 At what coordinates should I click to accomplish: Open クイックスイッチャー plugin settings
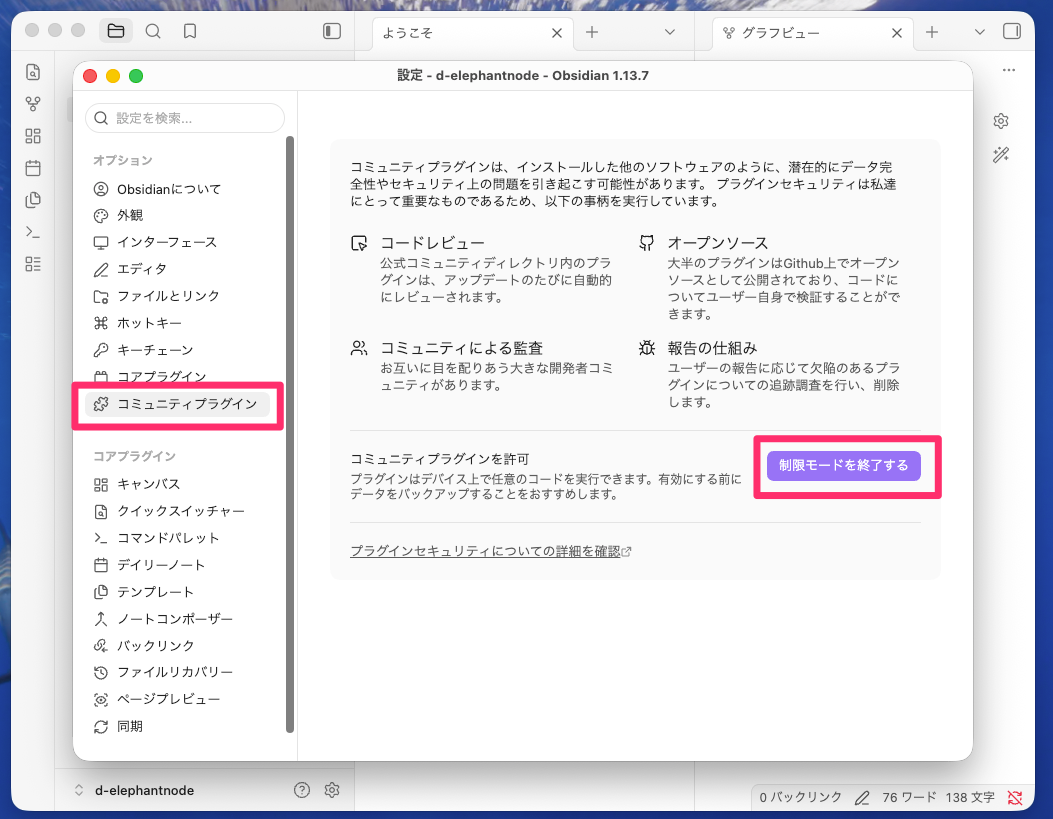click(177, 512)
